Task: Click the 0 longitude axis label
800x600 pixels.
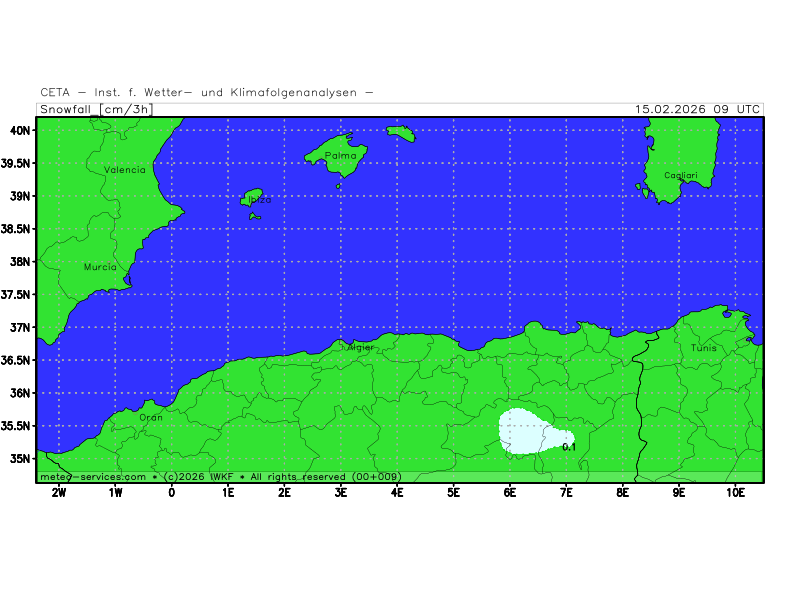Action: pos(172,493)
